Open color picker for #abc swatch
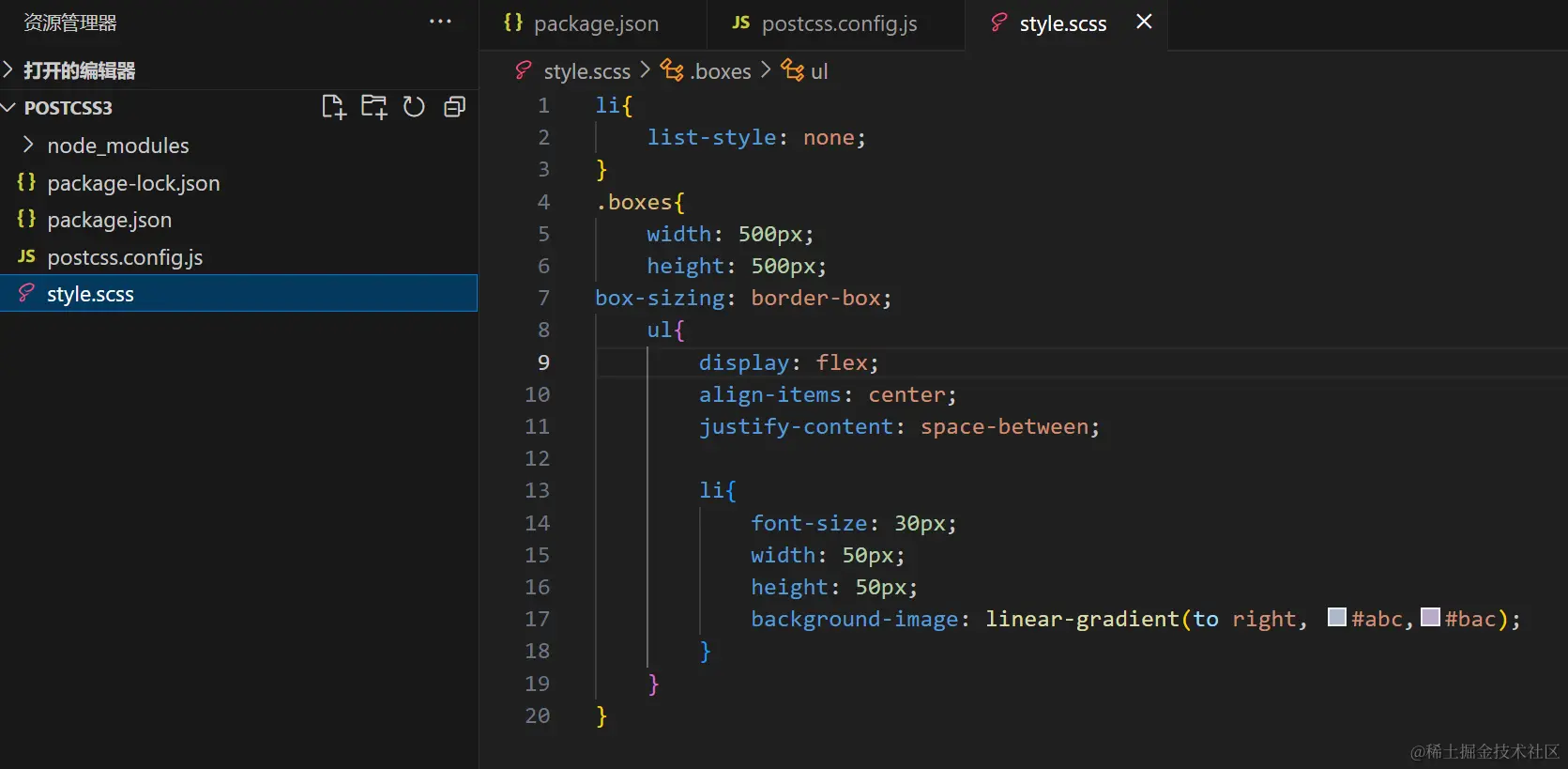Screen dimensions: 1568x769 1337,617
